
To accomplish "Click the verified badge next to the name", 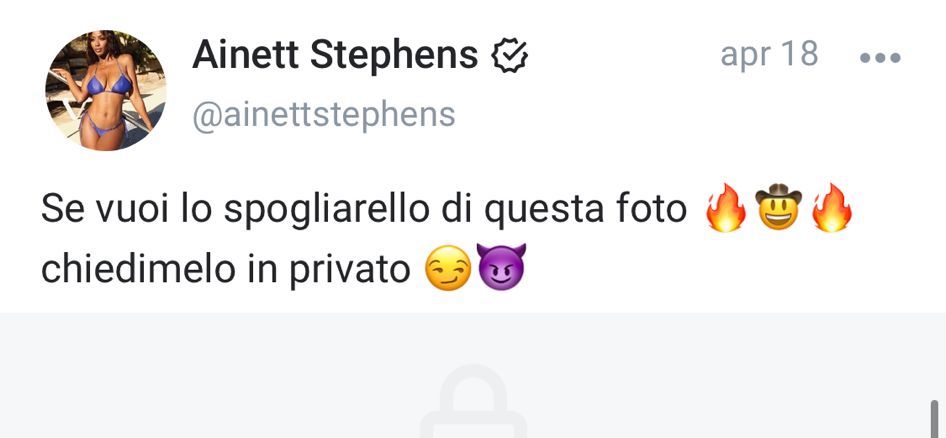I will [509, 56].
